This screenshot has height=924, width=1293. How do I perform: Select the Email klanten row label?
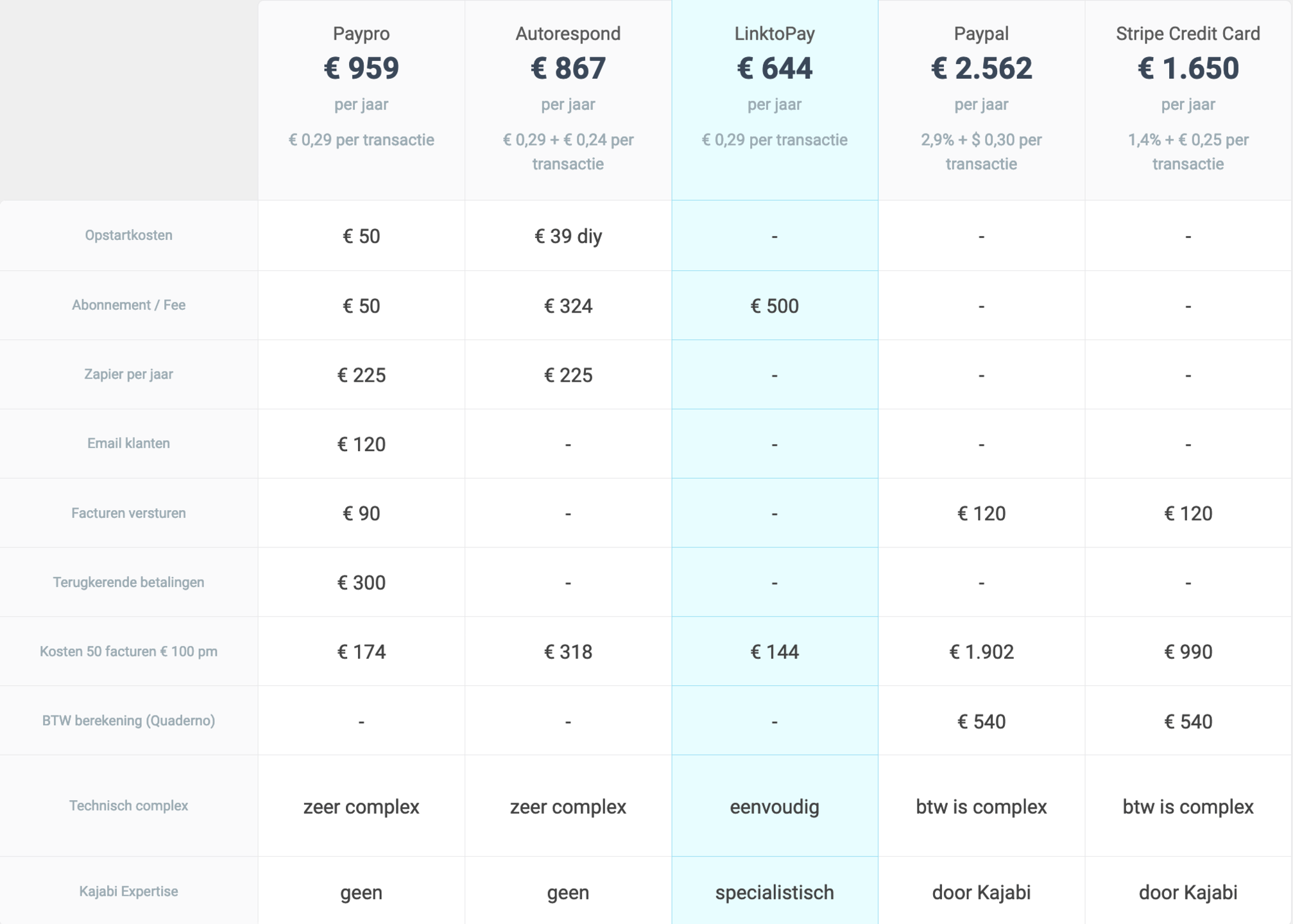[x=128, y=443]
